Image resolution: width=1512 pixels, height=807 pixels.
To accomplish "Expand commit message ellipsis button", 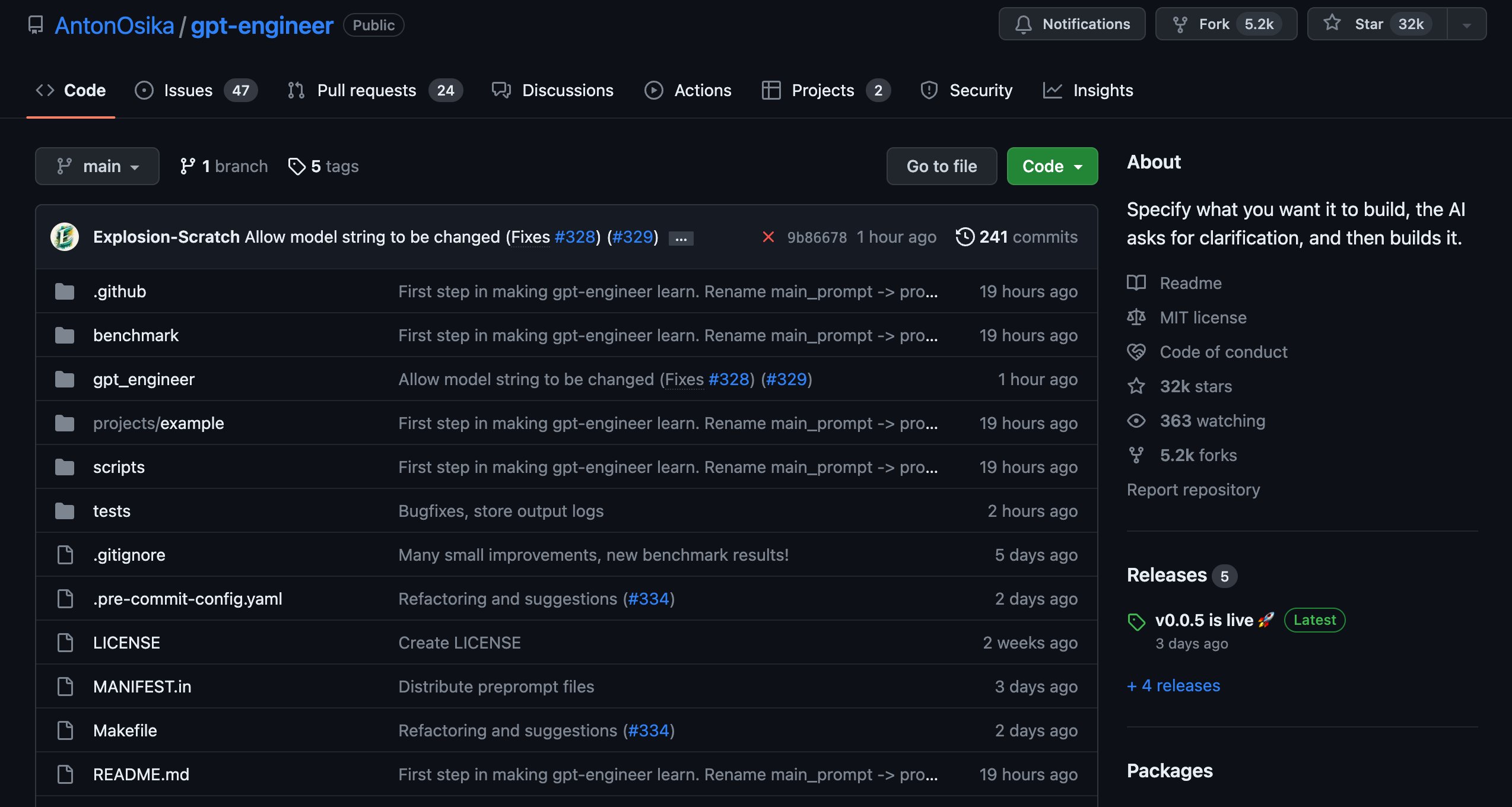I will coord(681,239).
